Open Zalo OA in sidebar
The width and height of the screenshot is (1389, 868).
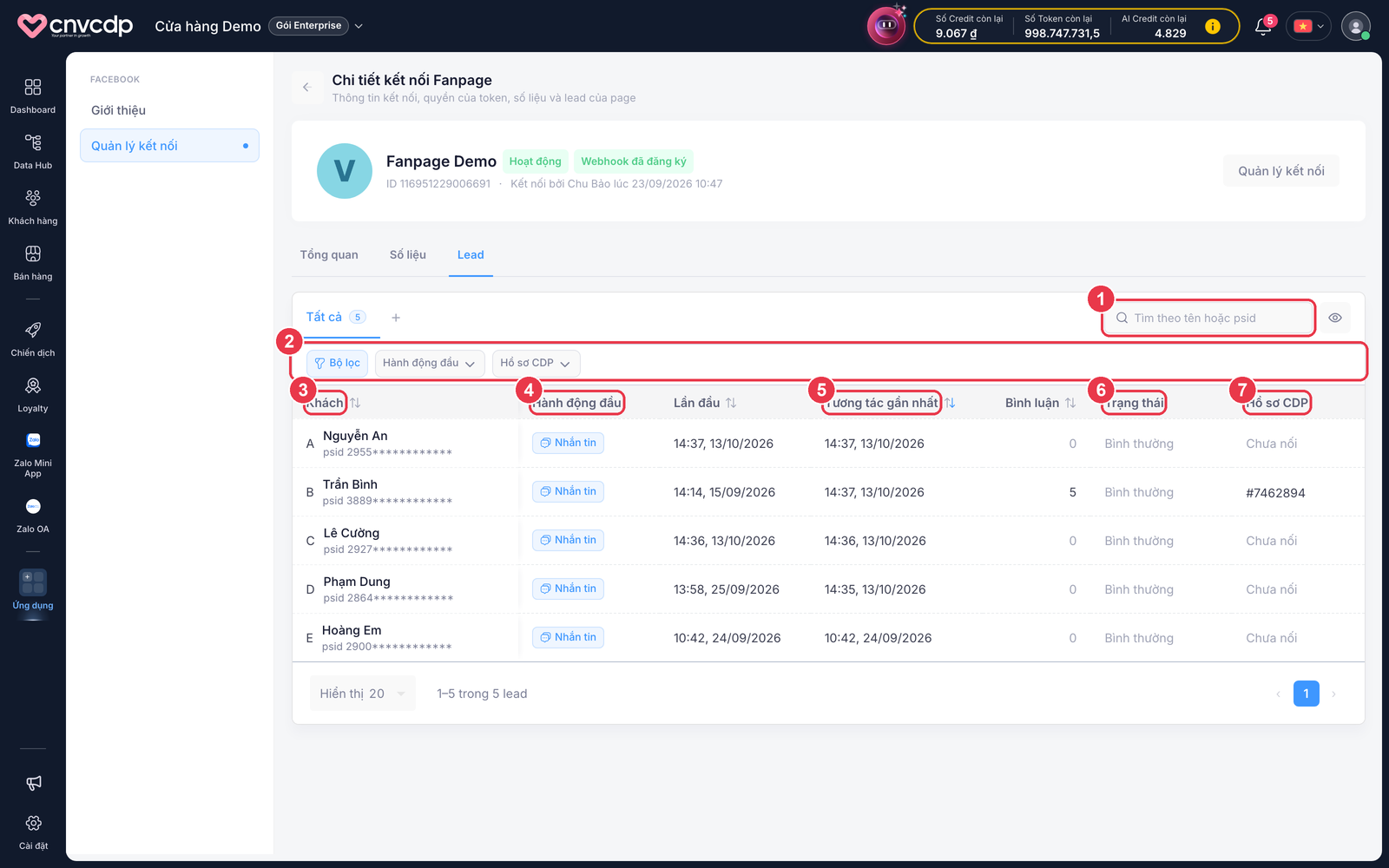tap(33, 516)
